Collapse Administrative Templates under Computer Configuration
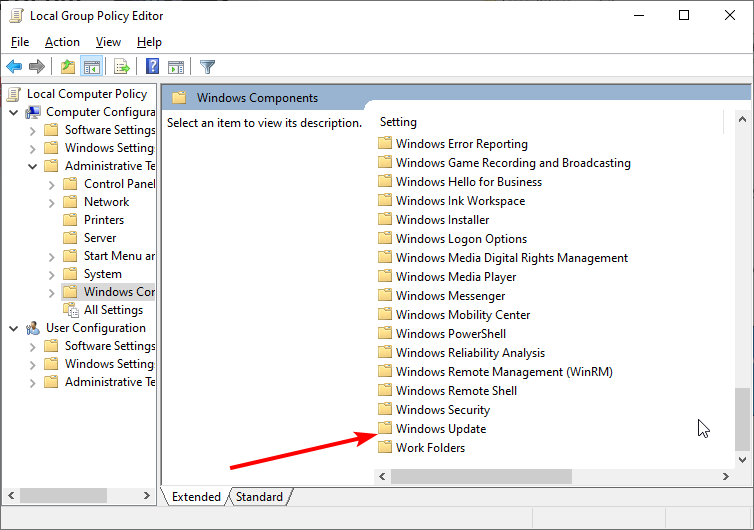This screenshot has width=754, height=530. coord(32,166)
